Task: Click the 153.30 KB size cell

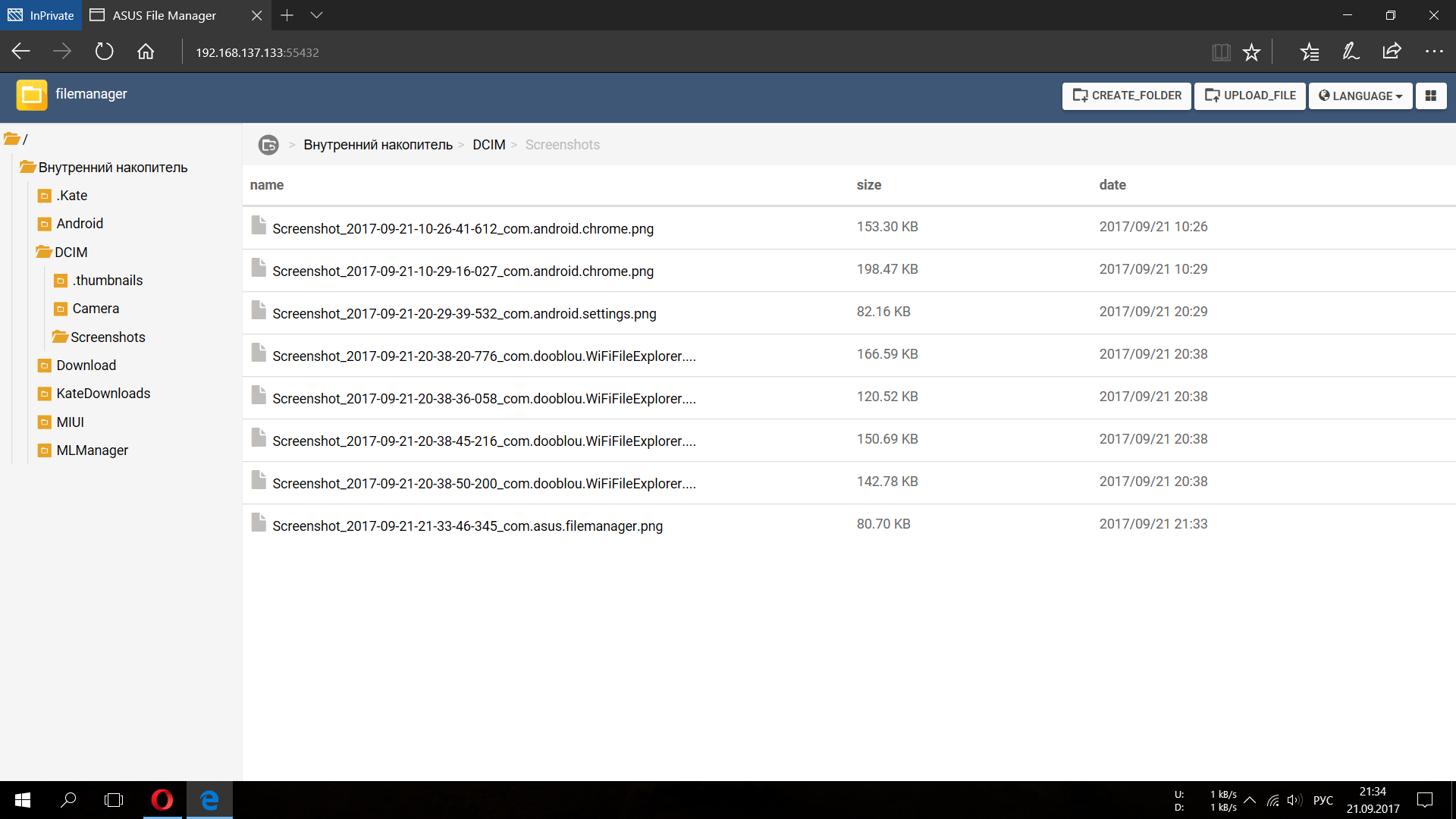Action: click(x=887, y=227)
